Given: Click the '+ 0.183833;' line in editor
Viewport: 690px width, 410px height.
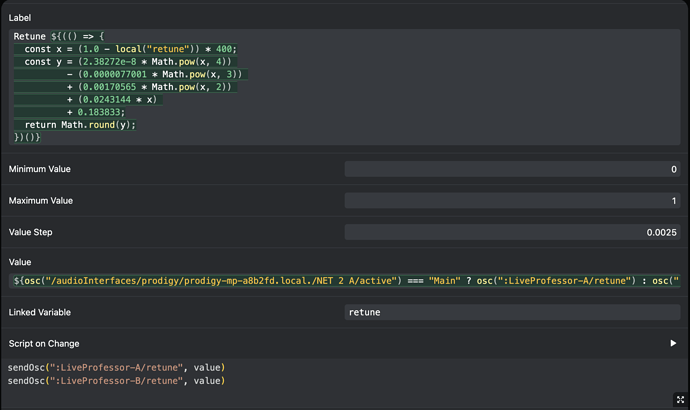Looking at the screenshot, I should tap(100, 112).
